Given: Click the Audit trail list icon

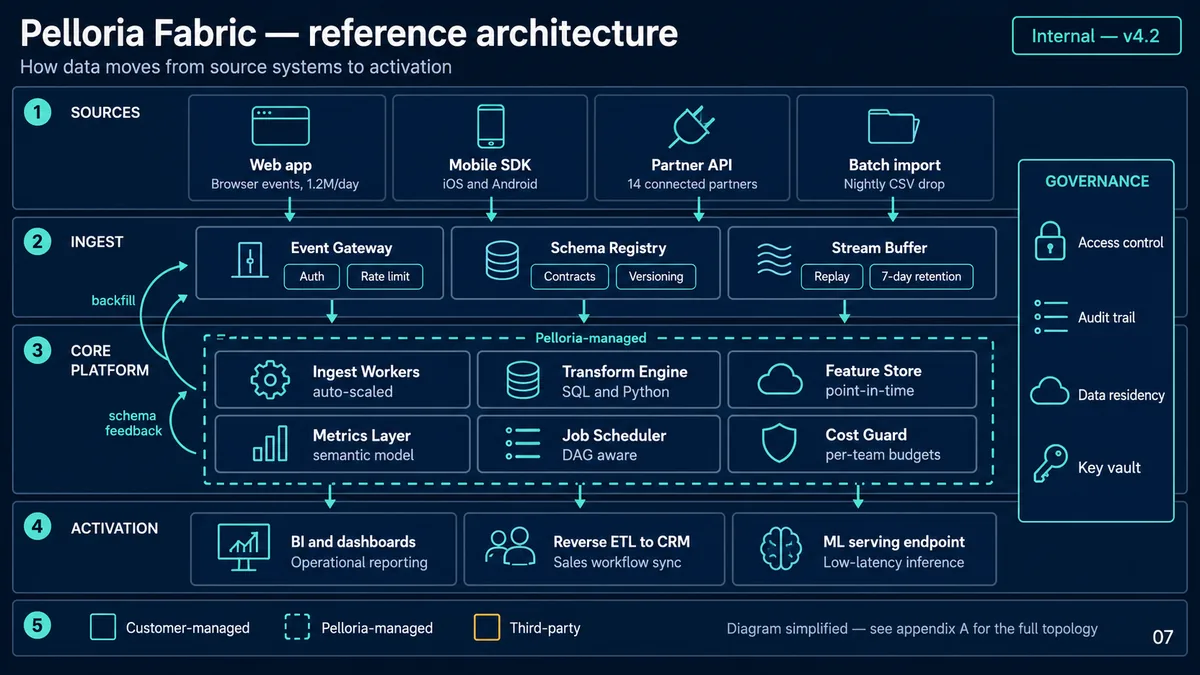Looking at the screenshot, I should coord(1051,316).
